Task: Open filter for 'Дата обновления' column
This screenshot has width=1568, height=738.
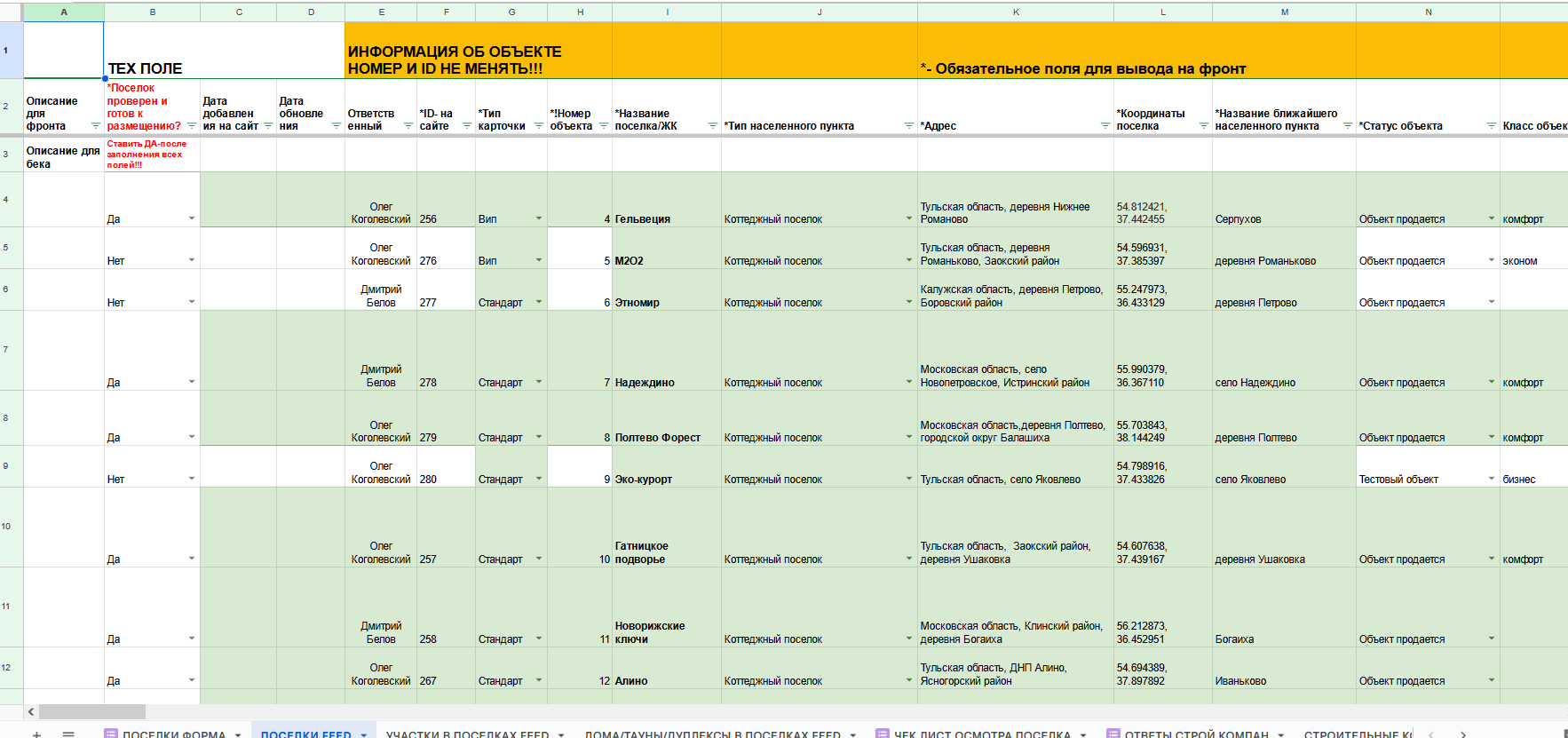Action: tap(337, 126)
